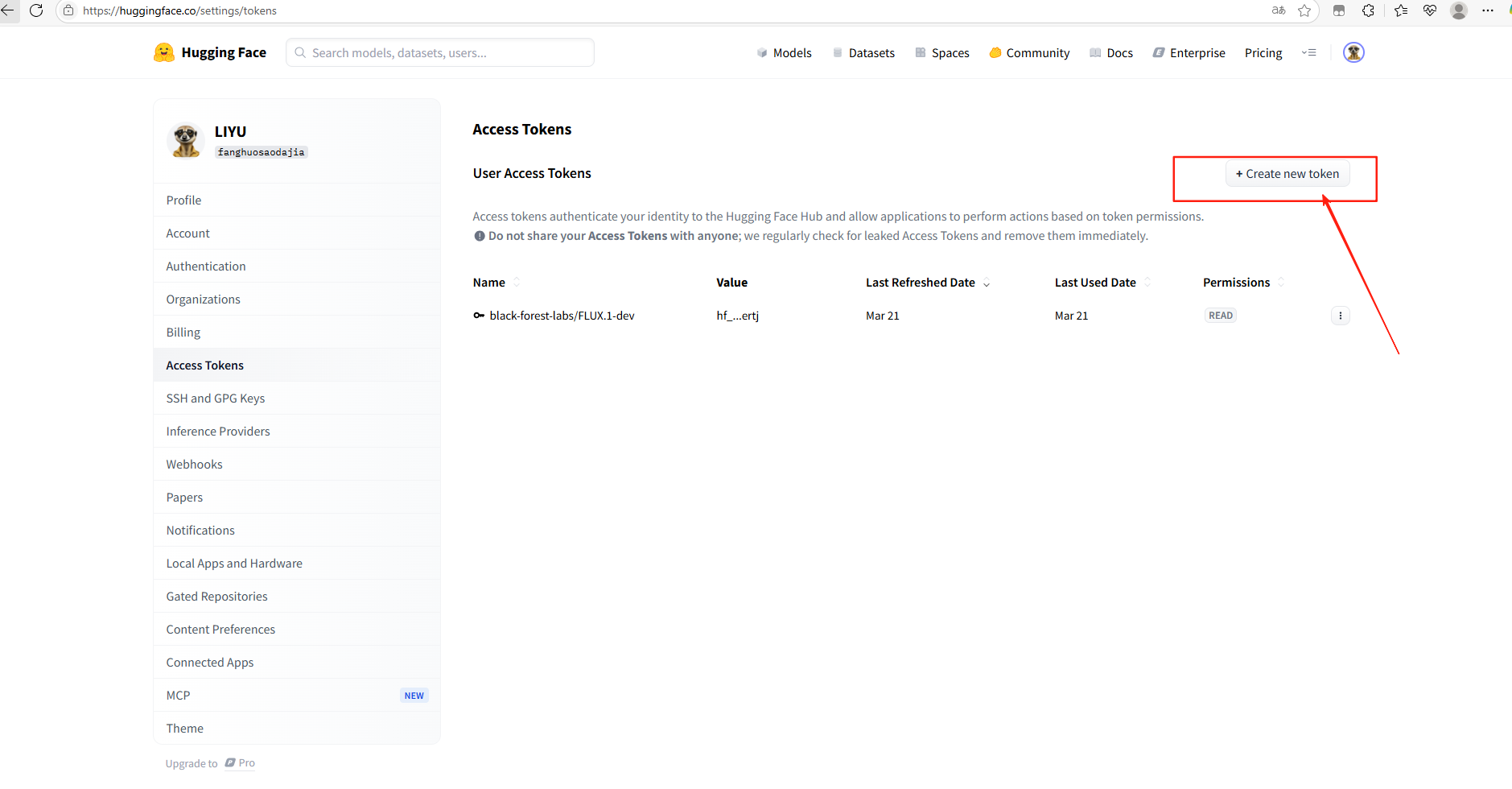Open Connected Apps settings
Screen dimensions: 1512x789
297,662
